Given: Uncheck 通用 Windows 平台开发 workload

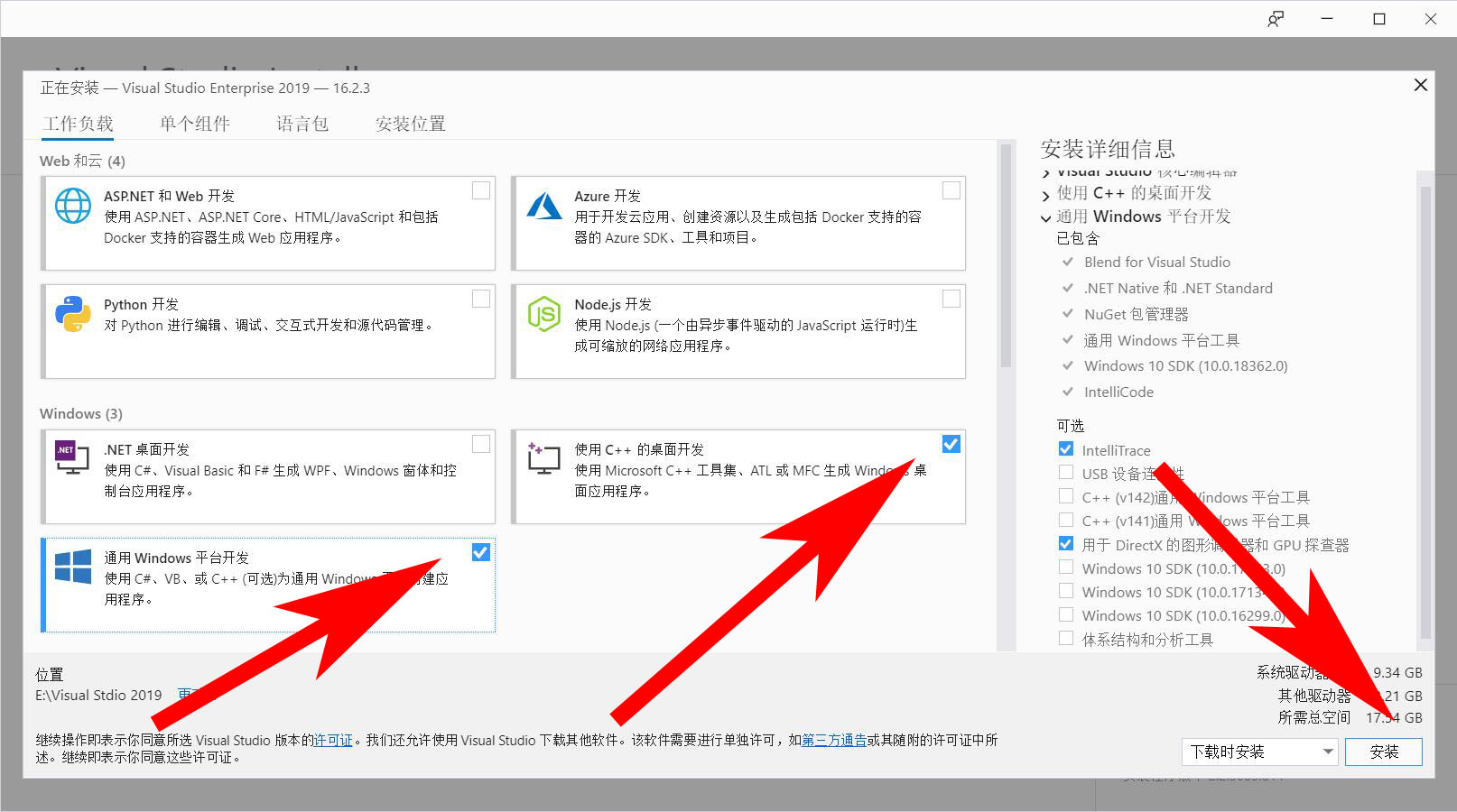Looking at the screenshot, I should (481, 552).
